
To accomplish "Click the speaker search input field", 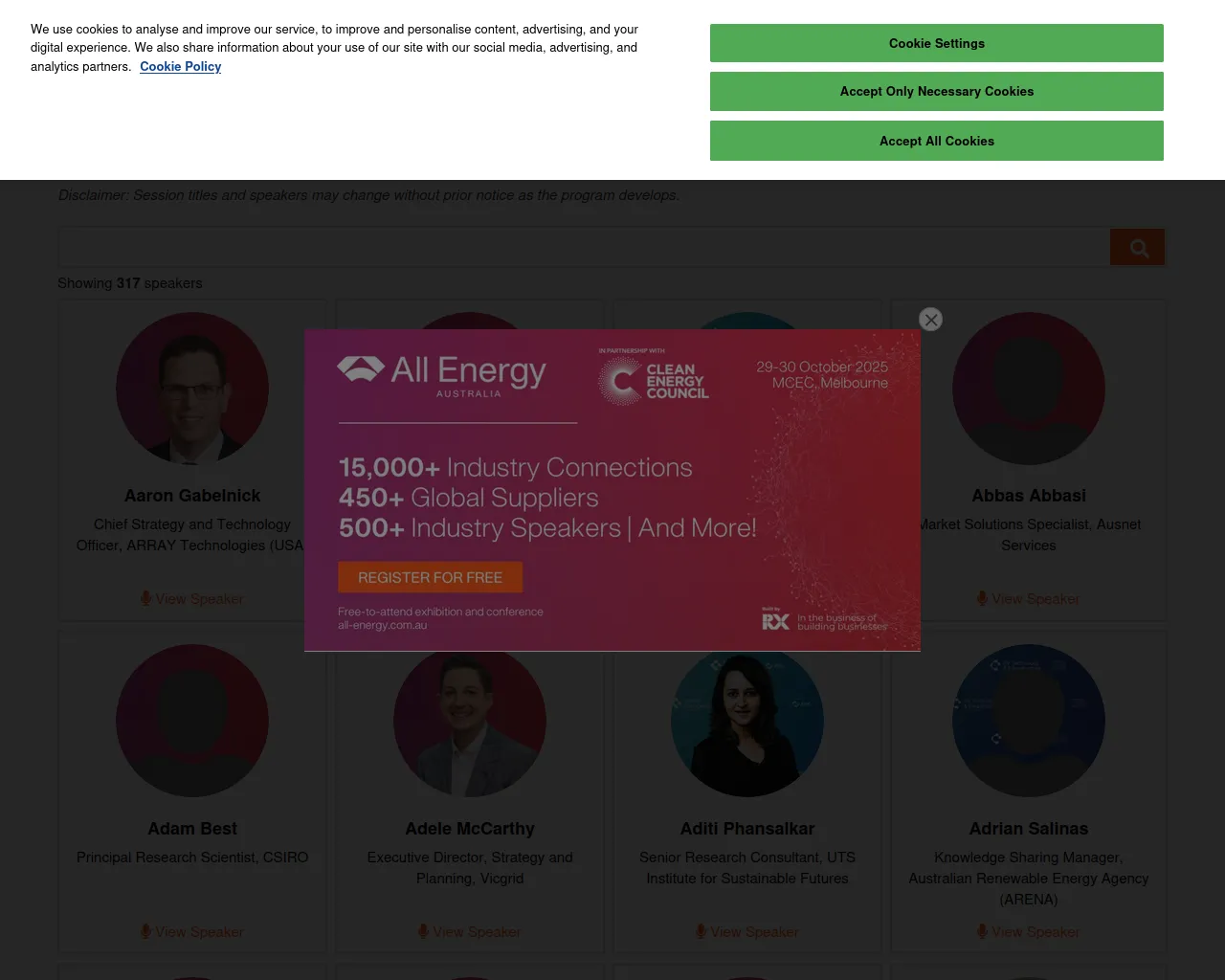I will coord(584,247).
